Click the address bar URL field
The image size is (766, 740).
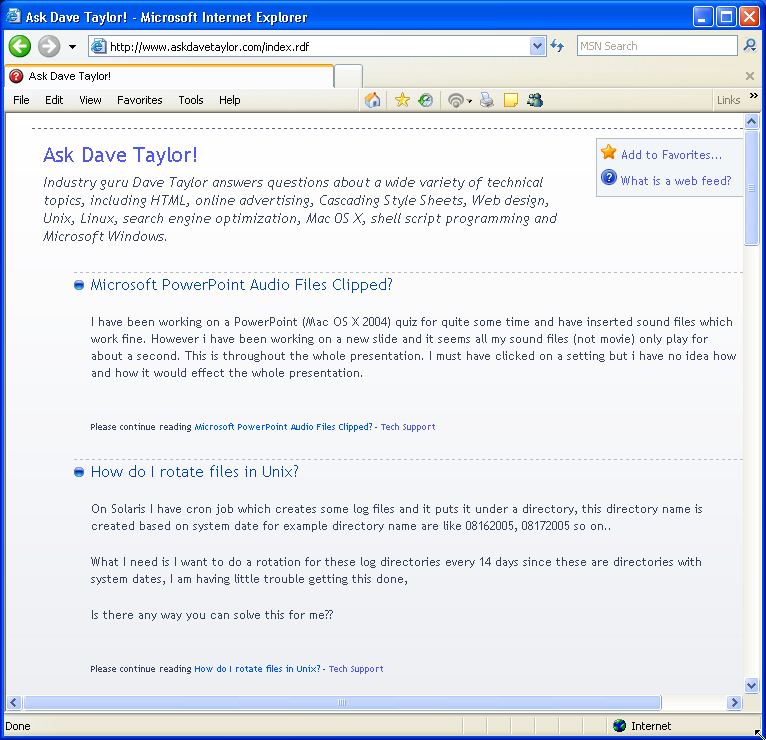coord(318,46)
